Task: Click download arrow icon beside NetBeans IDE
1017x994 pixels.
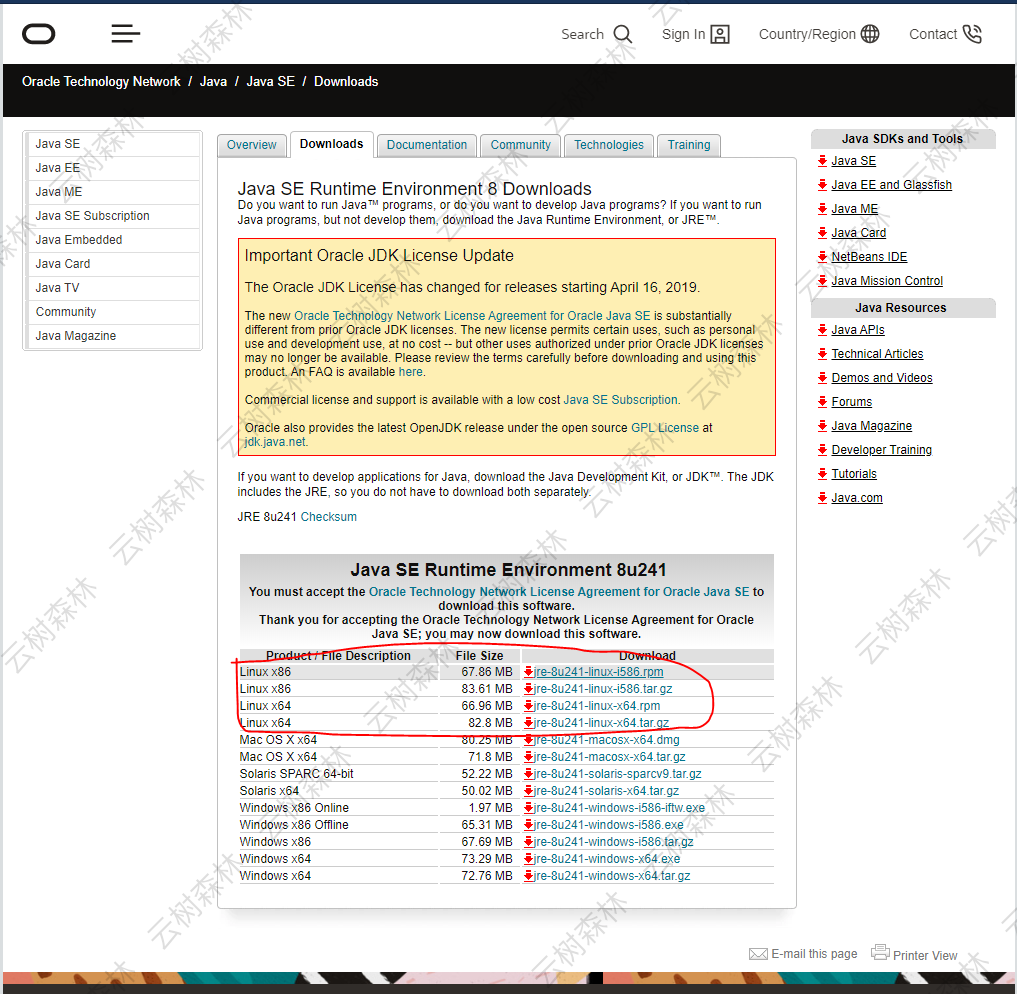Action: 822,257
